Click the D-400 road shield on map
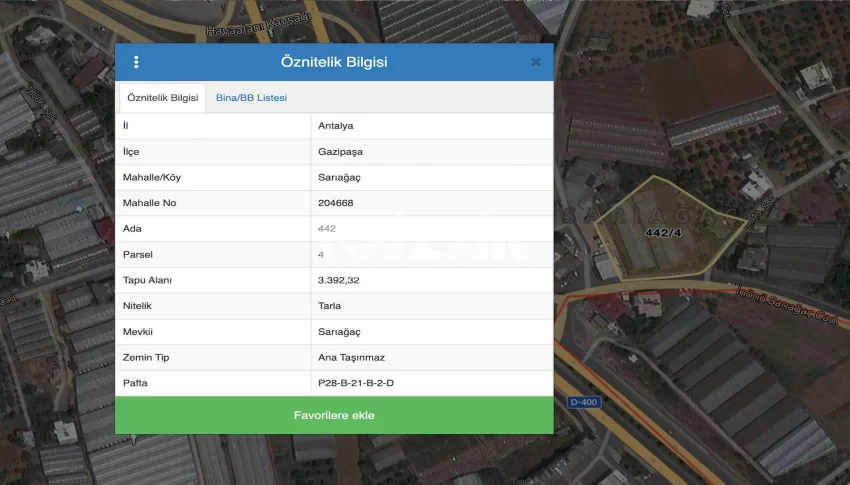 pos(582,402)
